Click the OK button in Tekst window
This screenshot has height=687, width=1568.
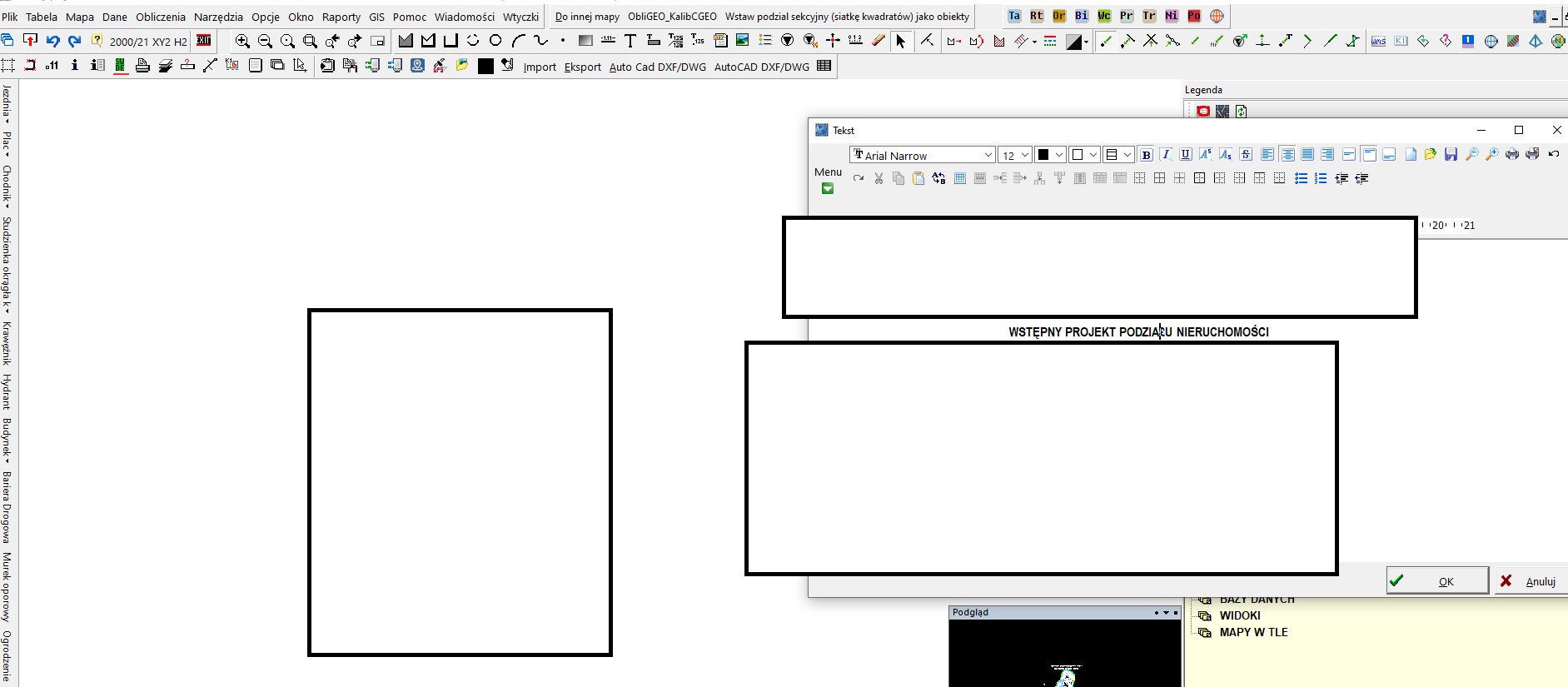coord(1437,580)
